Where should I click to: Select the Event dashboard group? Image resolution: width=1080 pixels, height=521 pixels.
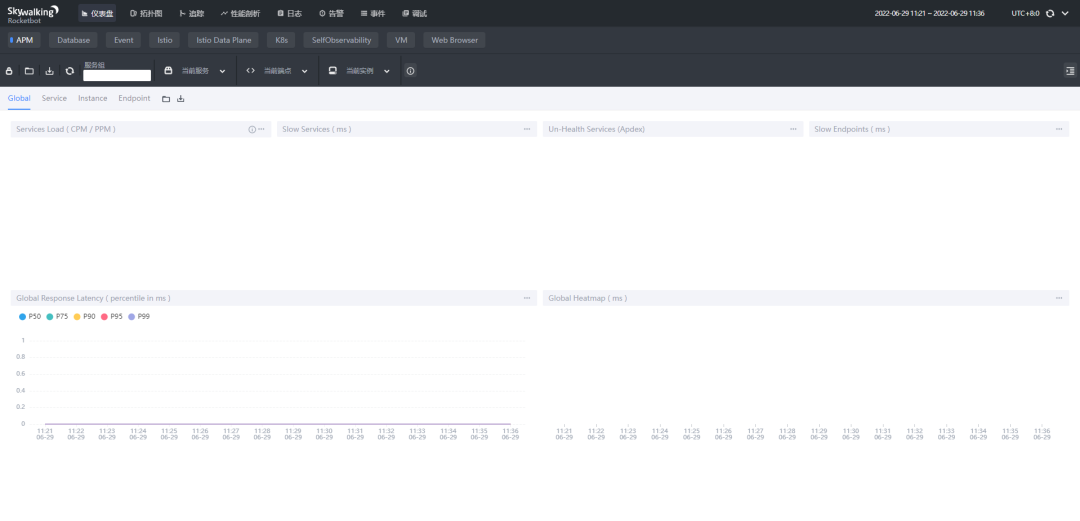click(x=124, y=40)
